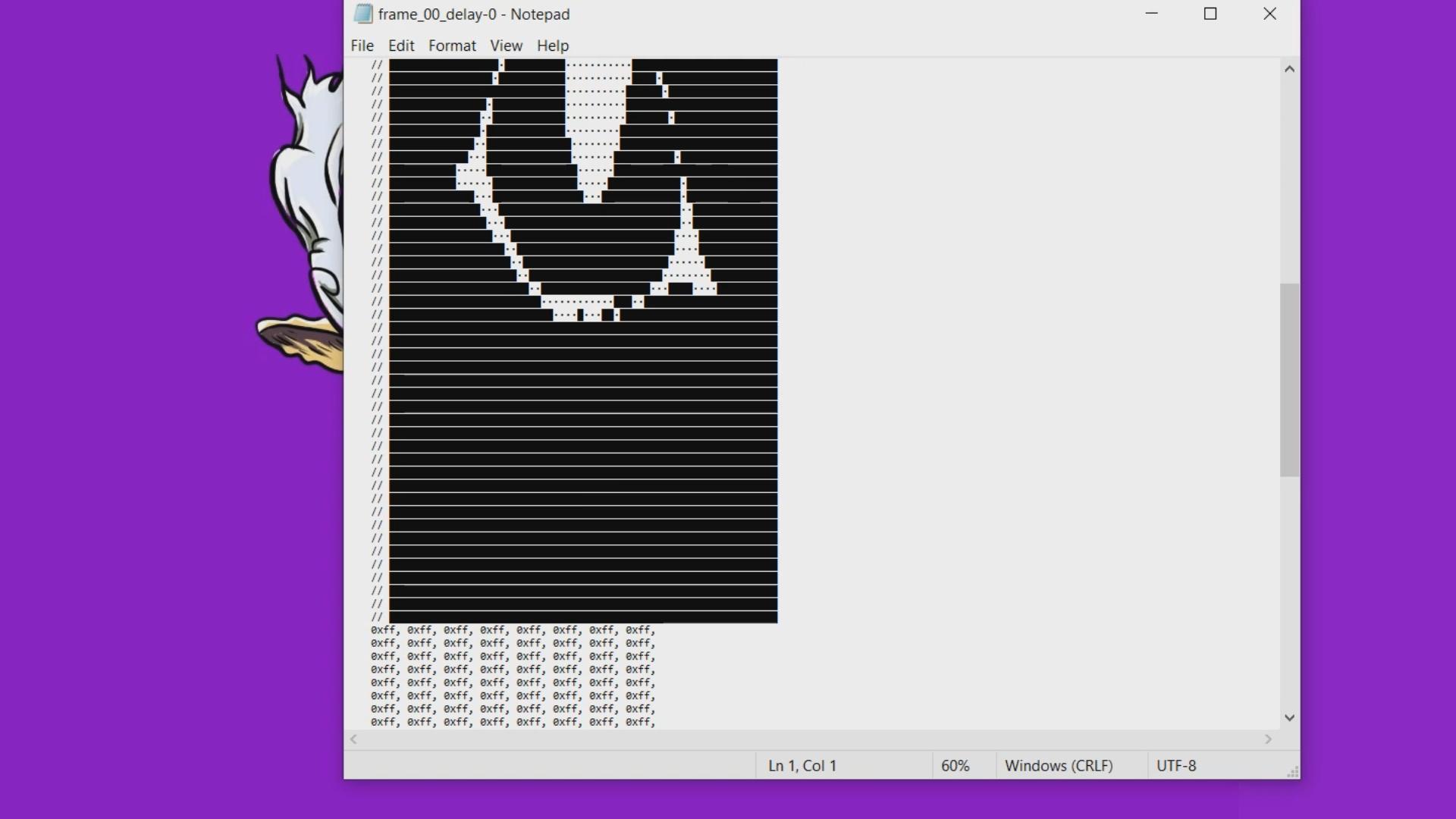Screen dimensions: 1456x819
Task: Click the vertical scrollbar thumb
Action: 1289,380
